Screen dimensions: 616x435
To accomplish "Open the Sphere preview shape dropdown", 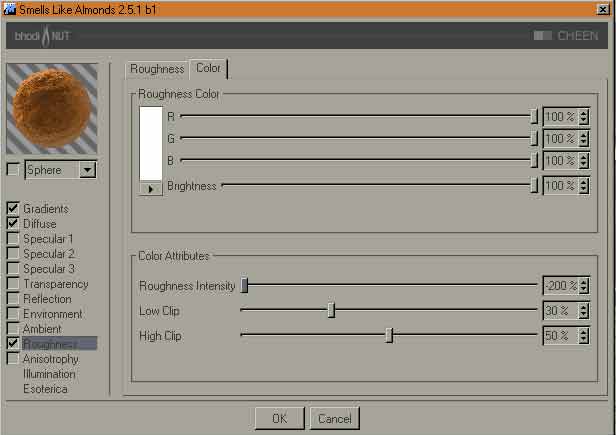I will coord(87,170).
